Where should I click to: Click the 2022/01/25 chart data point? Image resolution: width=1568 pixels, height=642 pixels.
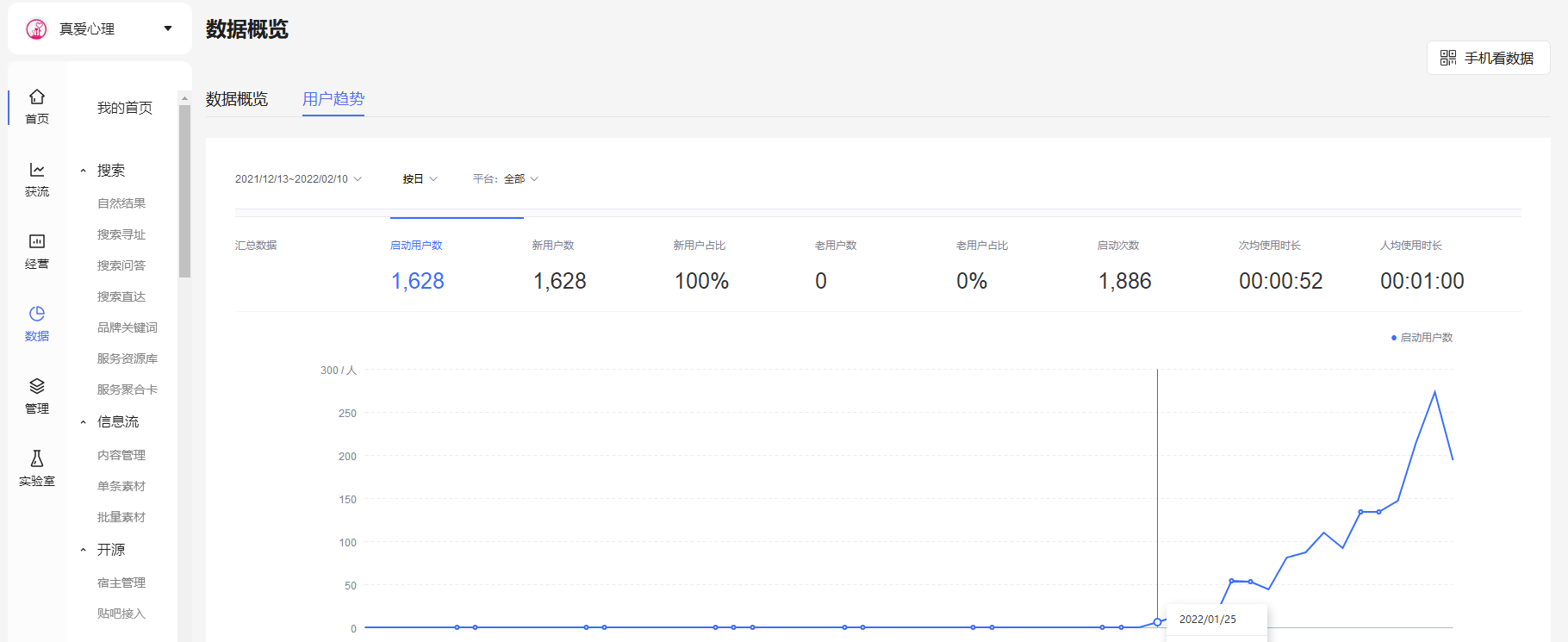click(1157, 622)
